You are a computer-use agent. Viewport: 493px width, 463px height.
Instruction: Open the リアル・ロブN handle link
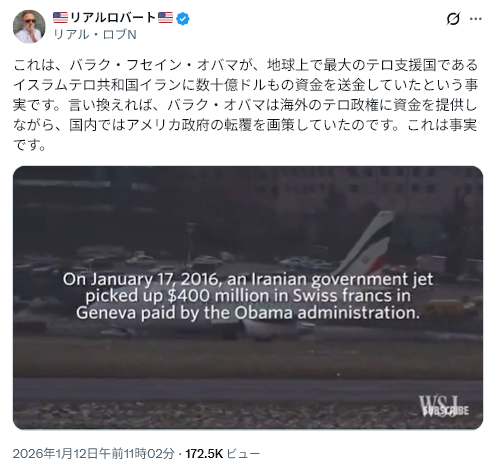95,34
